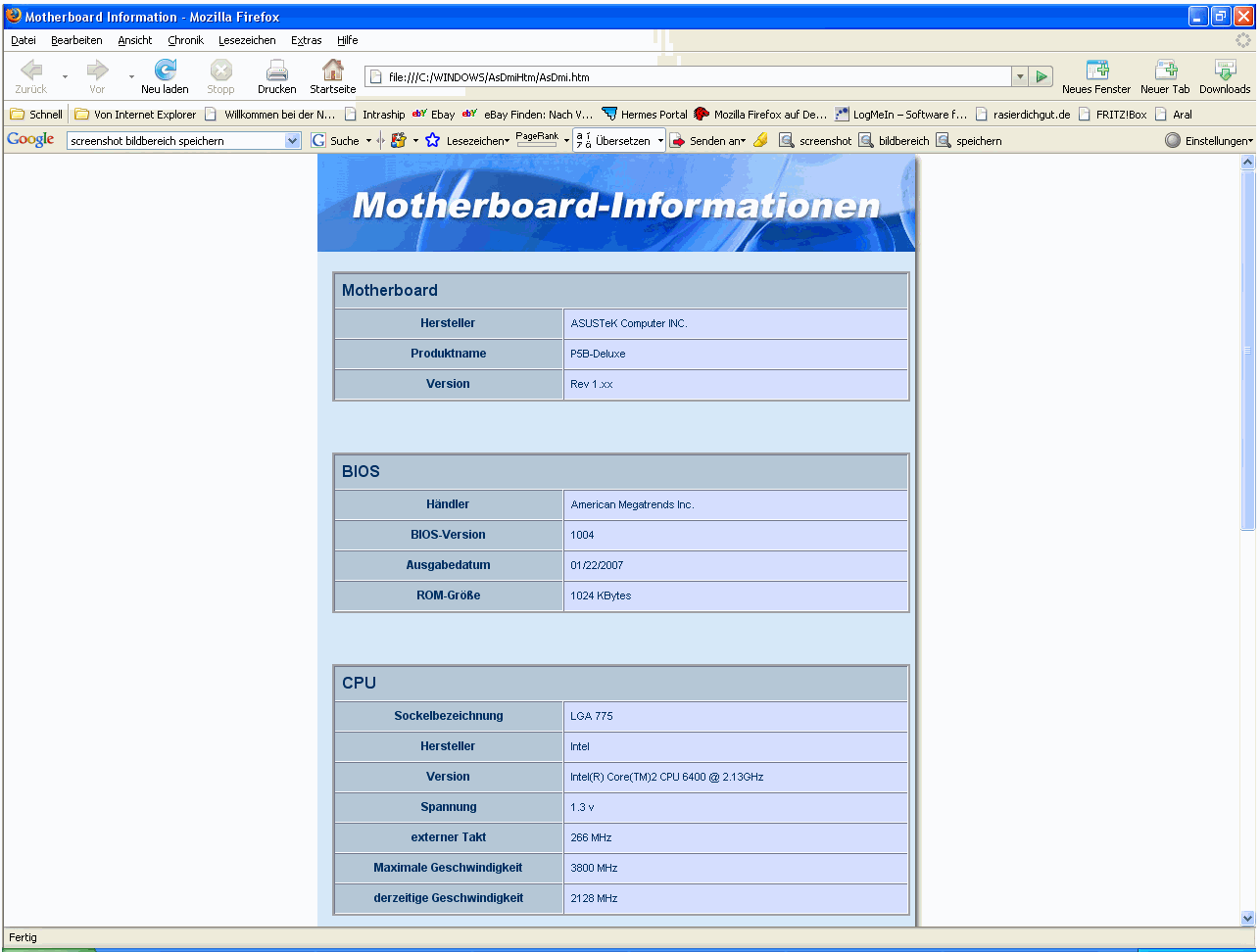Open dropdown arrow next to Suche
Viewport: 1260px width, 952px height.
click(x=368, y=141)
